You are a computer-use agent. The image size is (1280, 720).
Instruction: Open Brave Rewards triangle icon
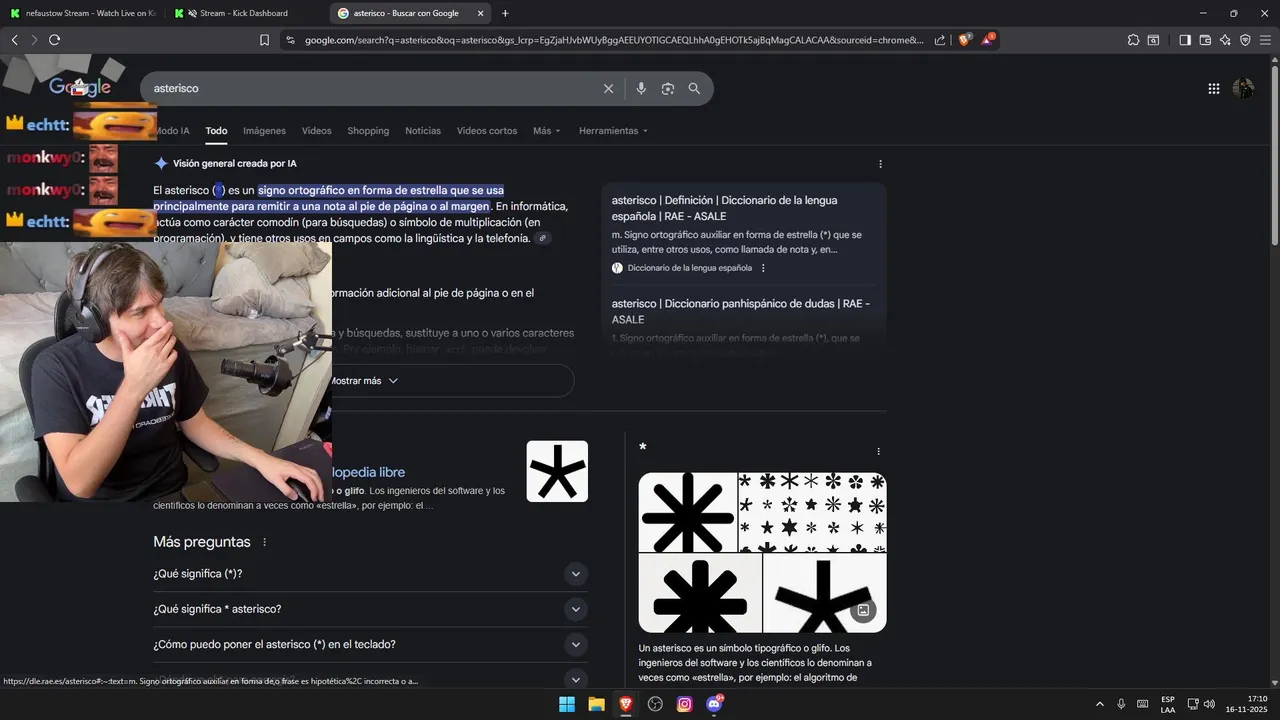(988, 40)
